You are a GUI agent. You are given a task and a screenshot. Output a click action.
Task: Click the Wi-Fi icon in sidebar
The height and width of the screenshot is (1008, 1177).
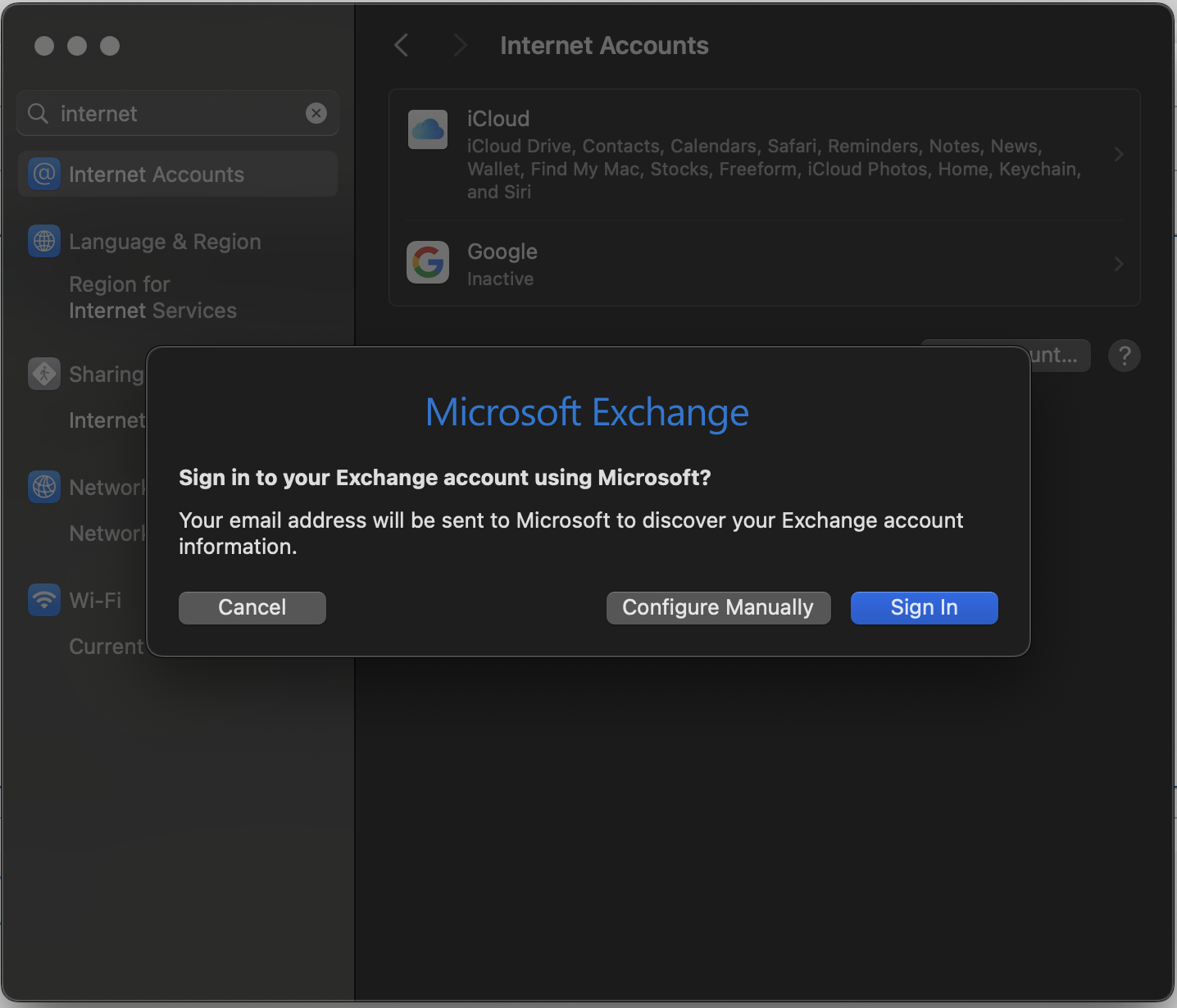pos(44,600)
